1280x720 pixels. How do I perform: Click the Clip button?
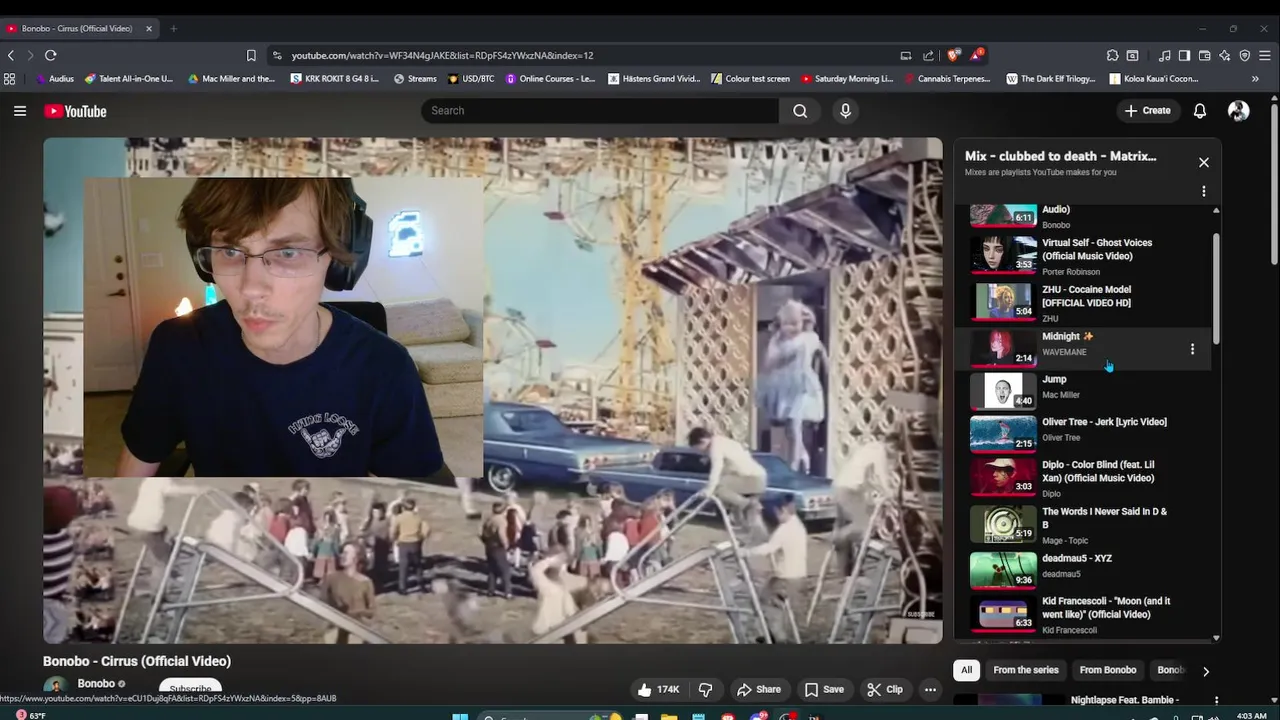point(885,689)
